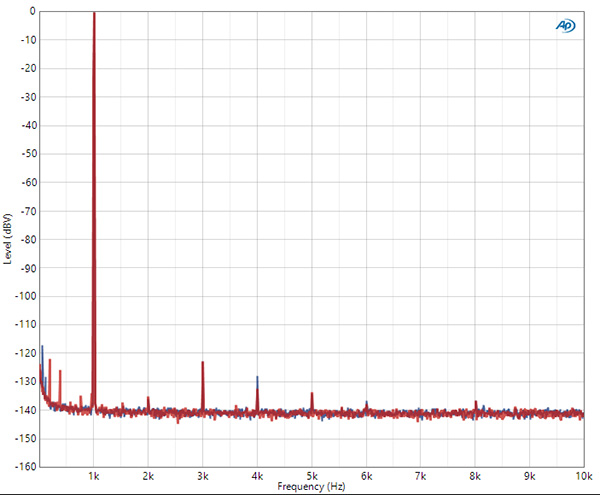This screenshot has height=495, width=600.
Task: Click the tall blue low-frequency spike near -117 dBV
Action: coord(42,347)
